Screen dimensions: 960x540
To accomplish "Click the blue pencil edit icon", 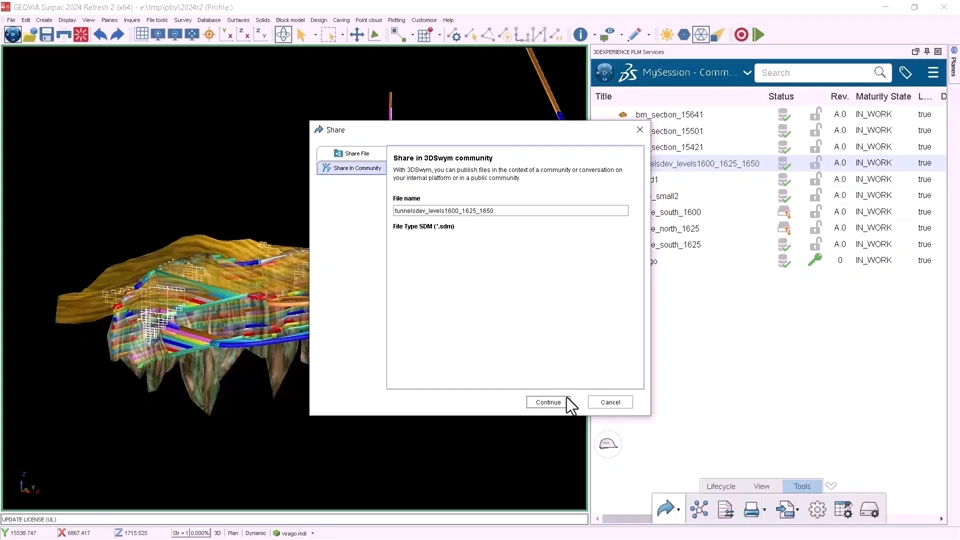I will click(635, 34).
